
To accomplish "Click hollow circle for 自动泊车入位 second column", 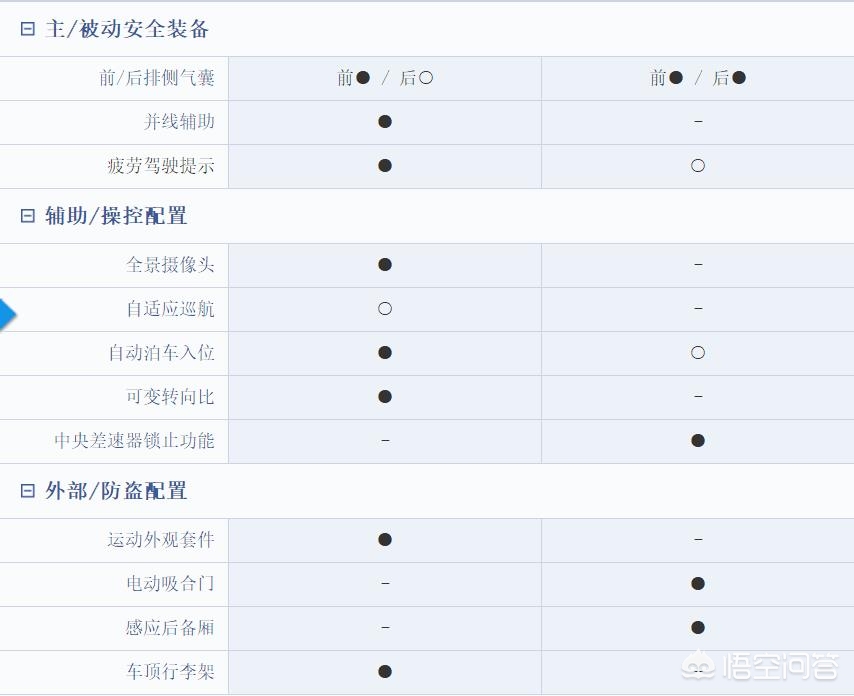I will [698, 353].
